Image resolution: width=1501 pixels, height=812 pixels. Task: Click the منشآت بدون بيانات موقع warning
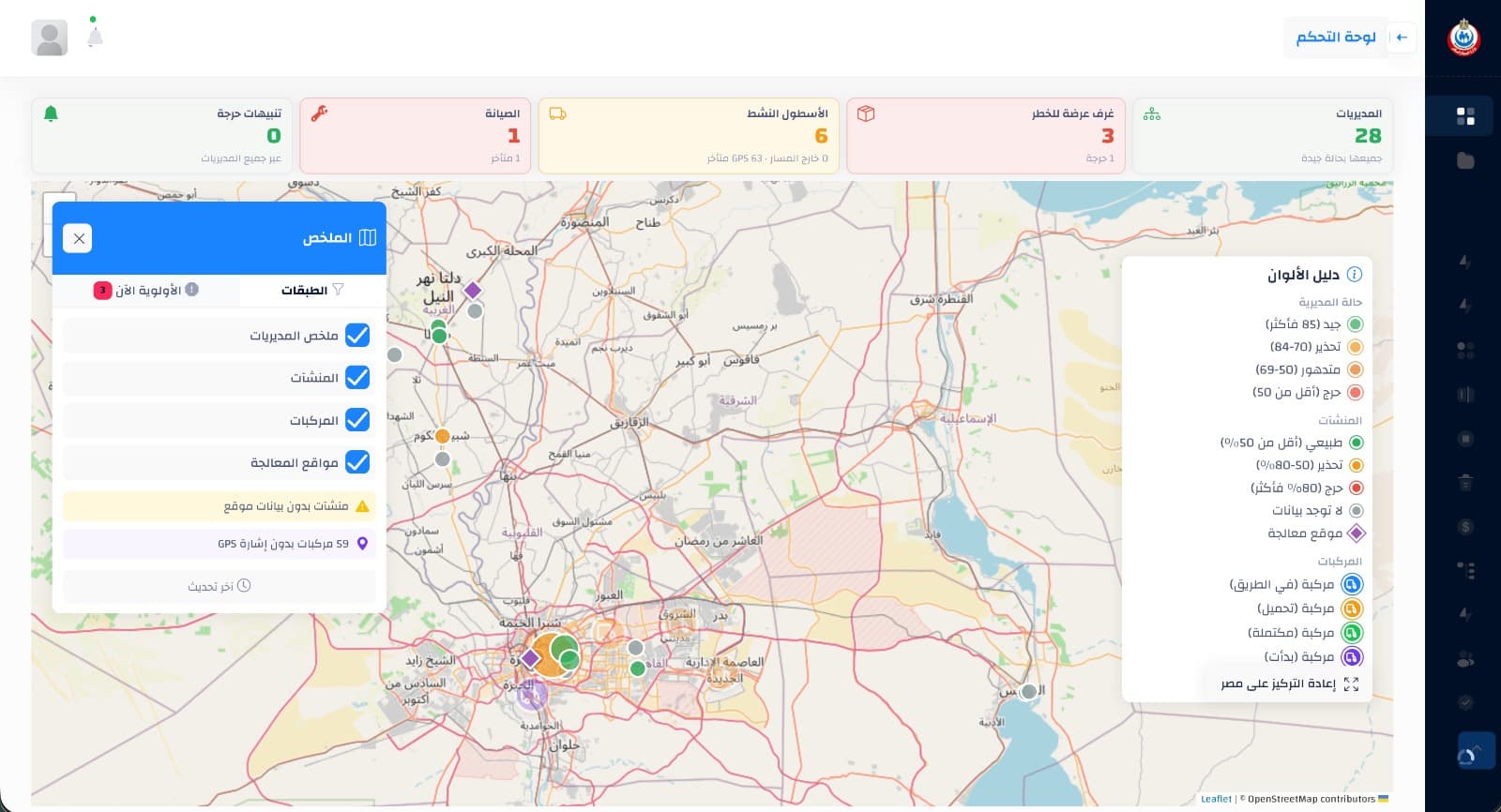pos(220,506)
